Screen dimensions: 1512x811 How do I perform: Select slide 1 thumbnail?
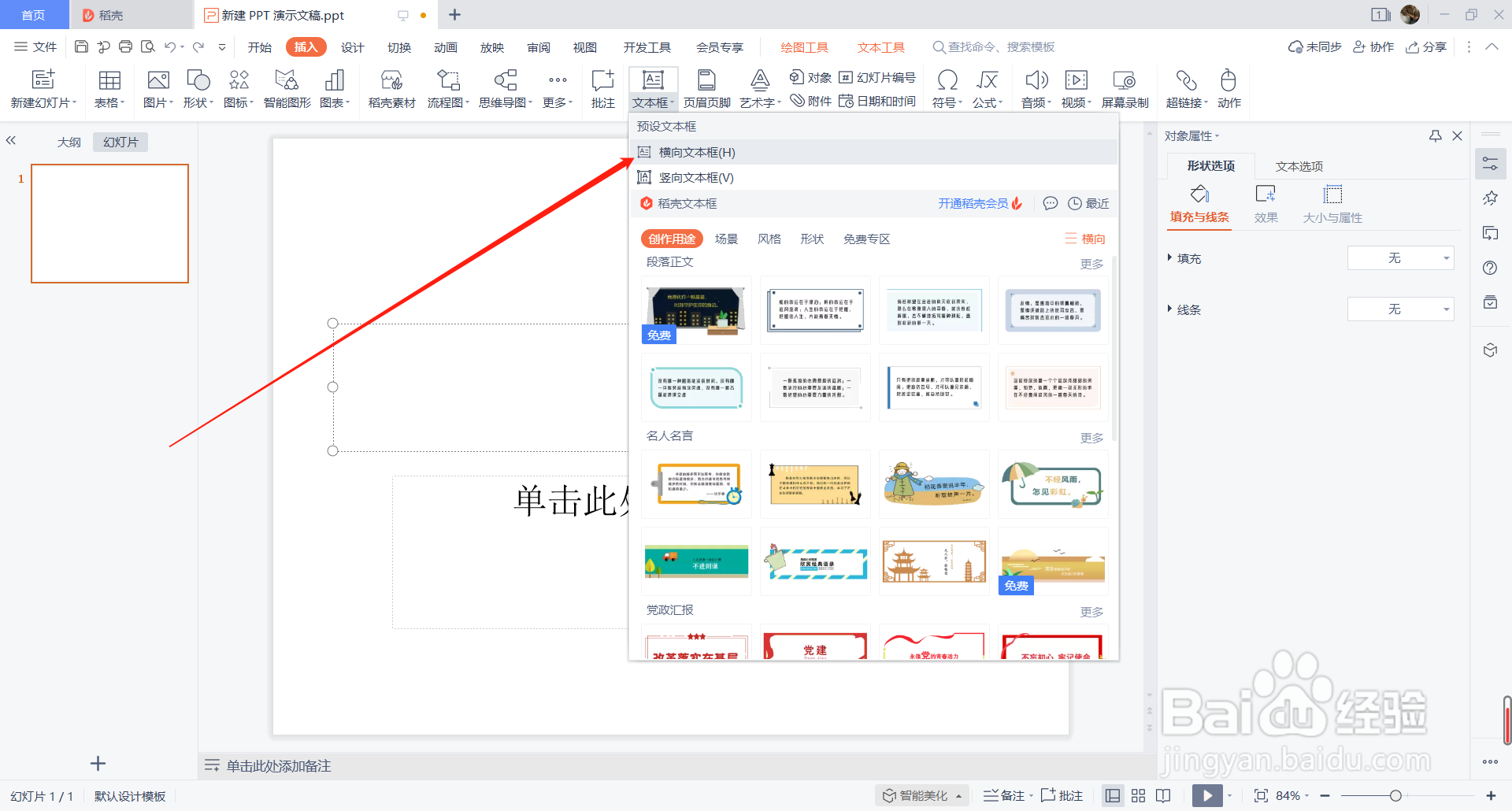pyautogui.click(x=109, y=223)
